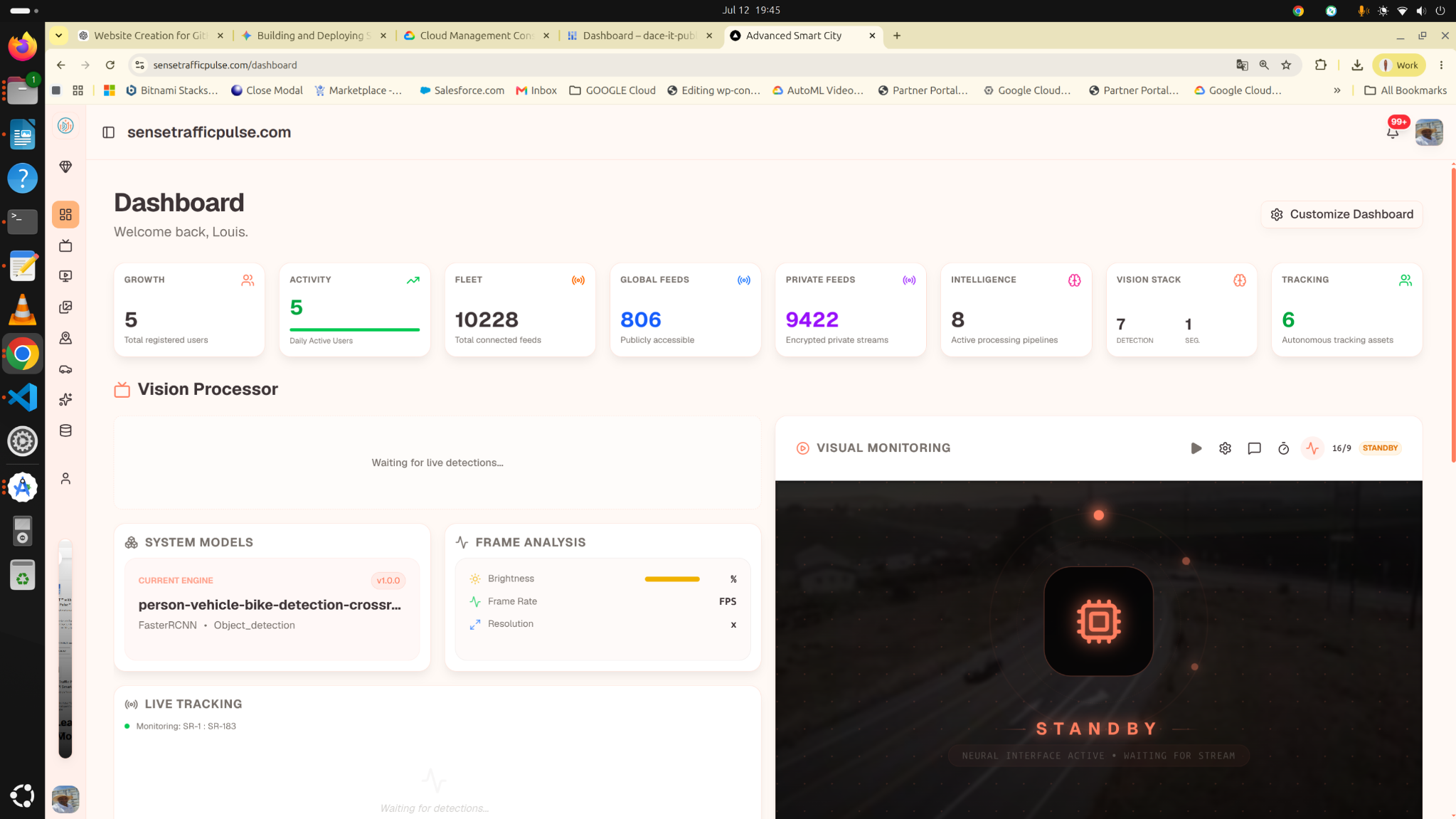This screenshot has height=819, width=1456.
Task: Open All Bookmarks folder
Action: (x=1405, y=90)
